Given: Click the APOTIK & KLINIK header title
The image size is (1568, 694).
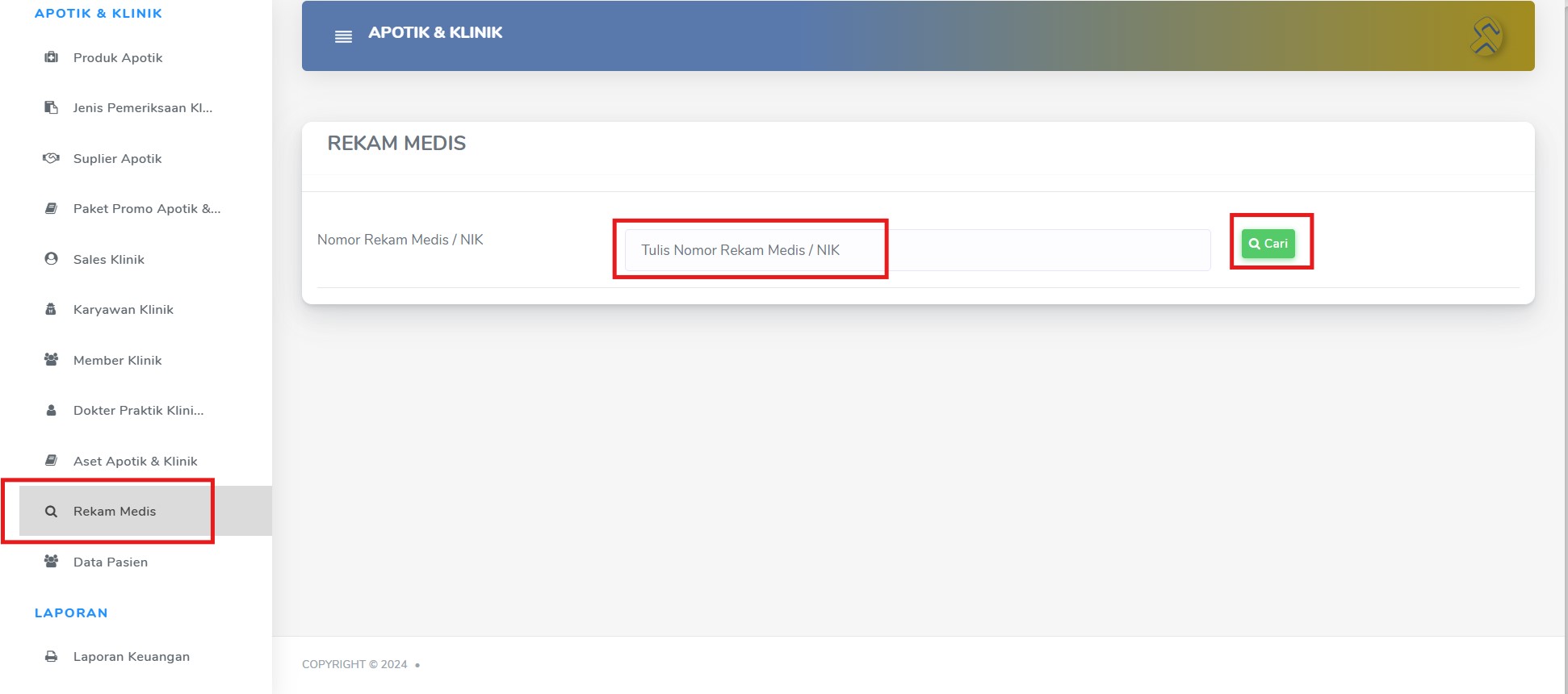Looking at the screenshot, I should pyautogui.click(x=435, y=33).
